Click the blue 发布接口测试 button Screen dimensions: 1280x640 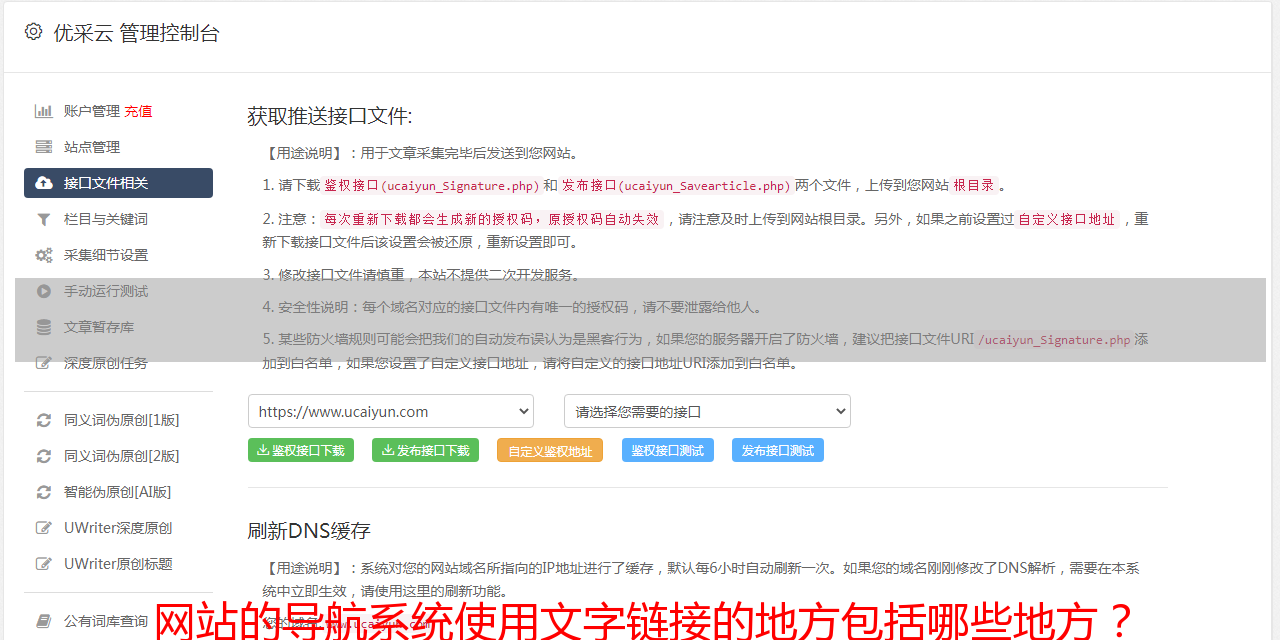778,450
